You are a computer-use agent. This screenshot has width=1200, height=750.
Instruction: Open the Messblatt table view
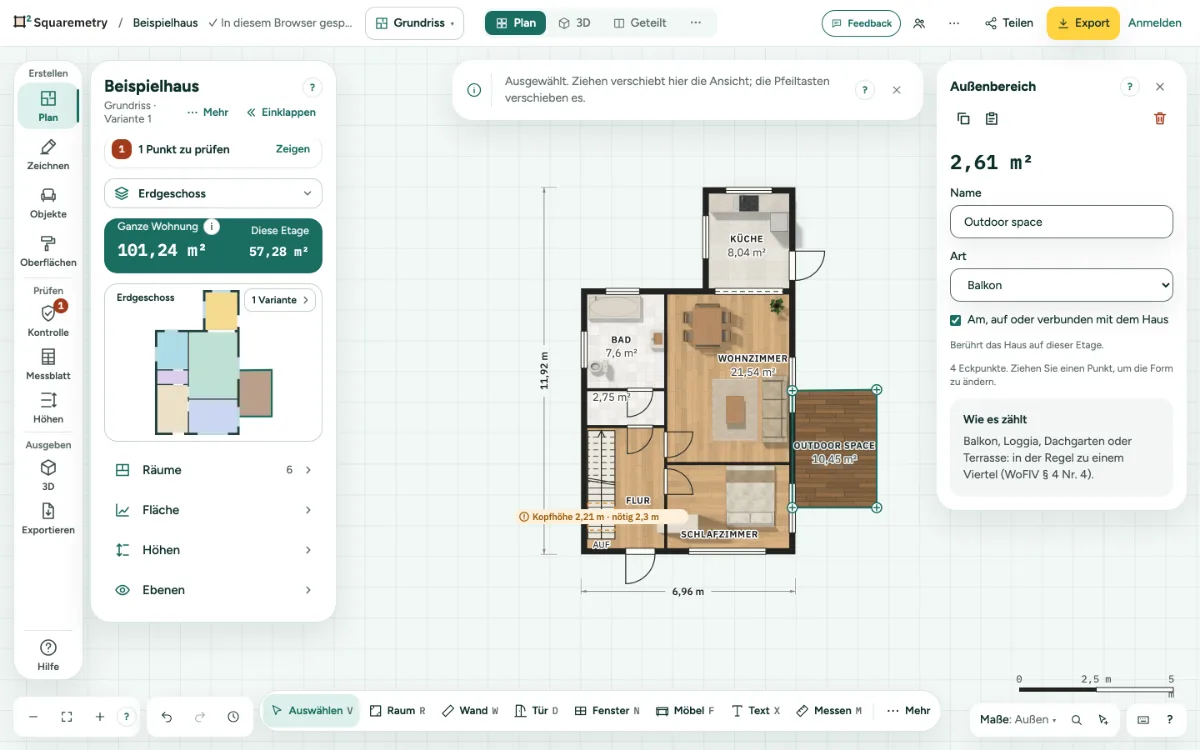tap(48, 364)
